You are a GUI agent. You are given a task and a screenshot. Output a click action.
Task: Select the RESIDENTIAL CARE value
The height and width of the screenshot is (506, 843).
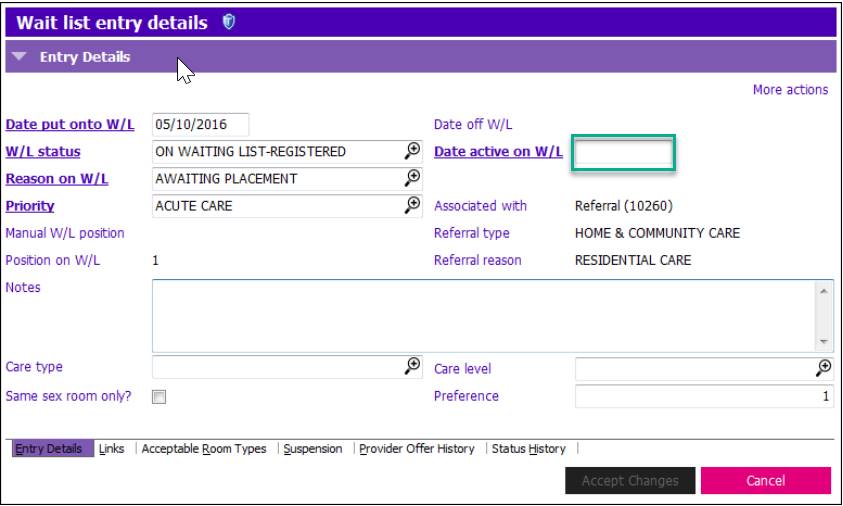click(633, 260)
